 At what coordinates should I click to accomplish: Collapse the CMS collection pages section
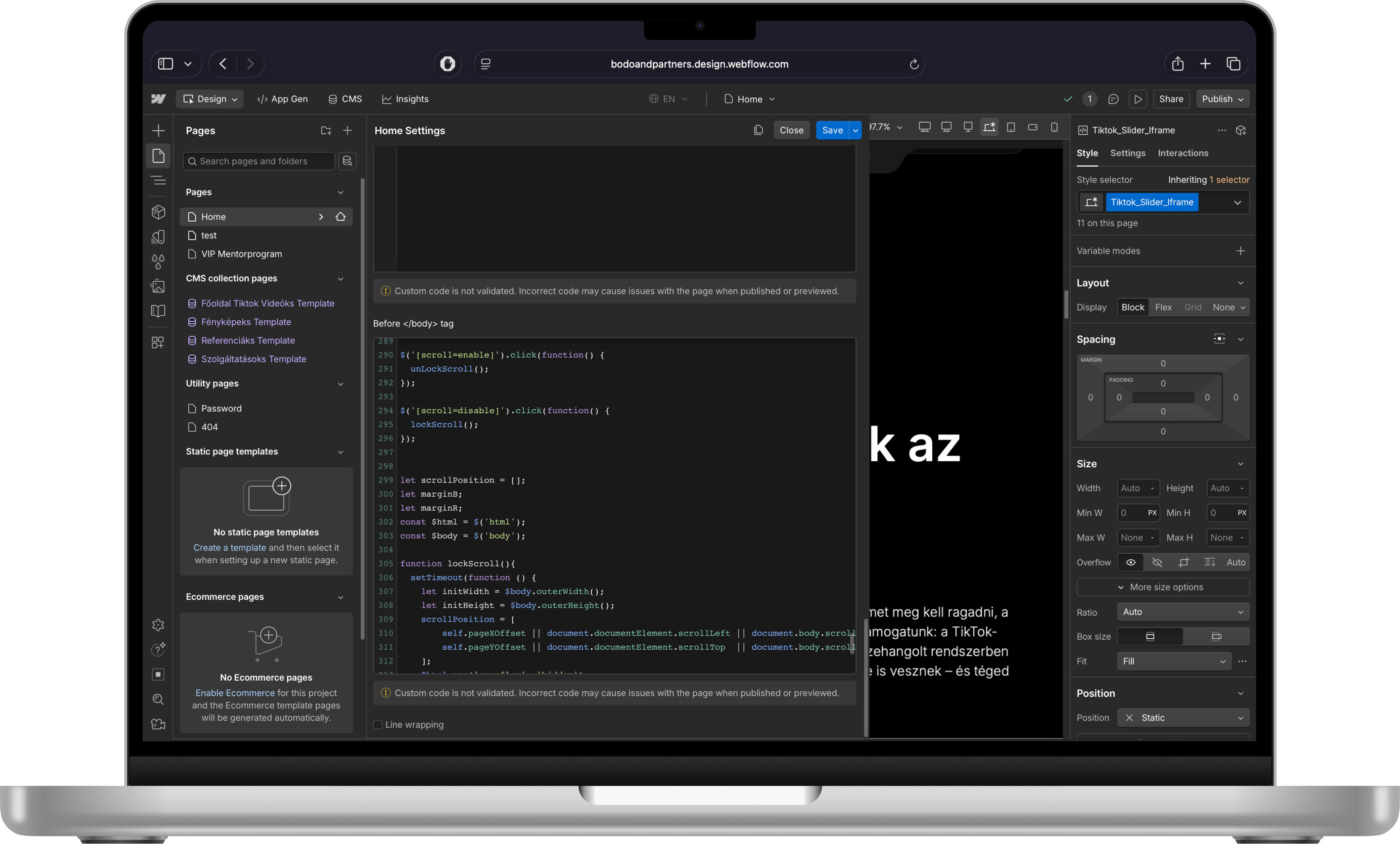pos(341,278)
